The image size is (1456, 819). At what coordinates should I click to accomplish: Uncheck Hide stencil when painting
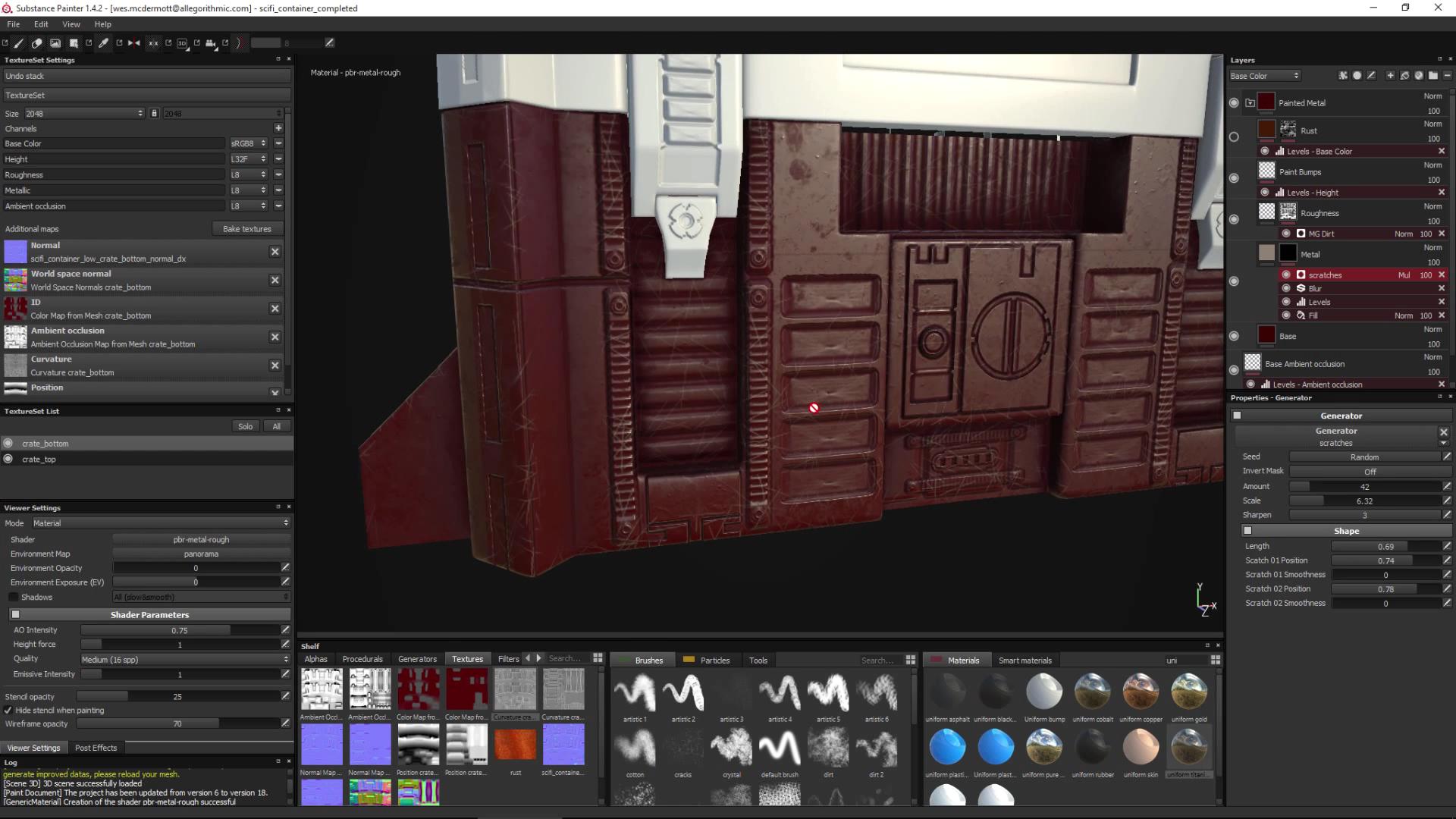8,711
